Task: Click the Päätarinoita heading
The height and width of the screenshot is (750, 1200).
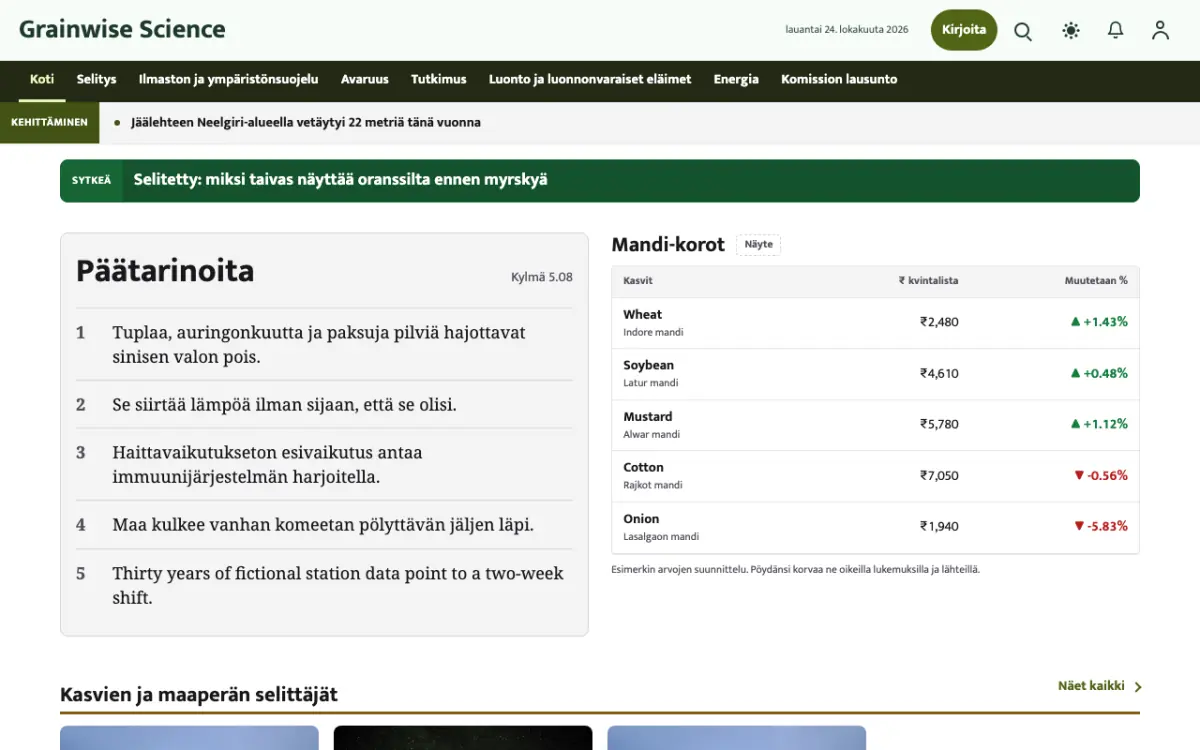Action: tap(165, 271)
